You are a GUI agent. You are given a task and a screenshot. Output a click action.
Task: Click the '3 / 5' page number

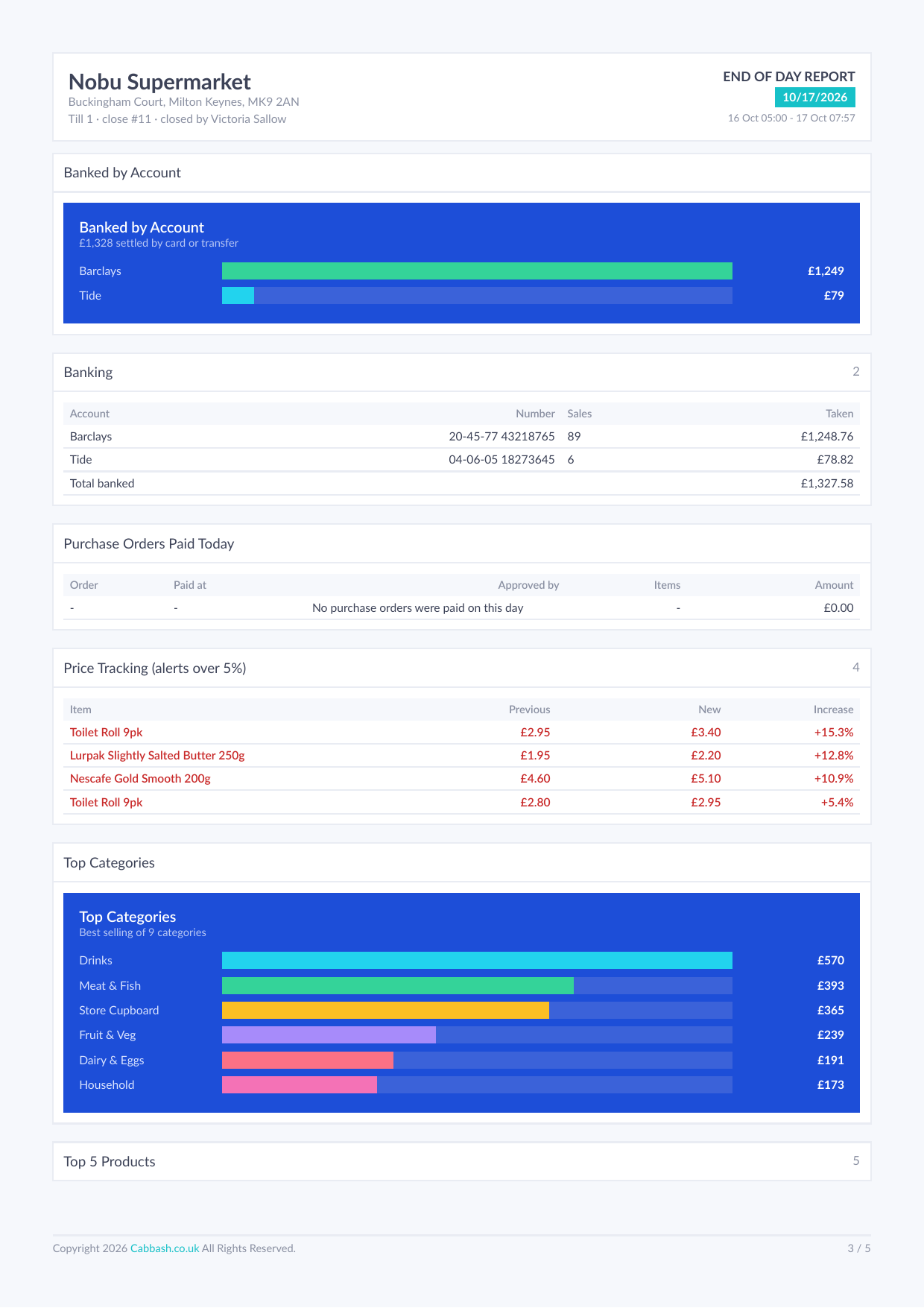859,1248
